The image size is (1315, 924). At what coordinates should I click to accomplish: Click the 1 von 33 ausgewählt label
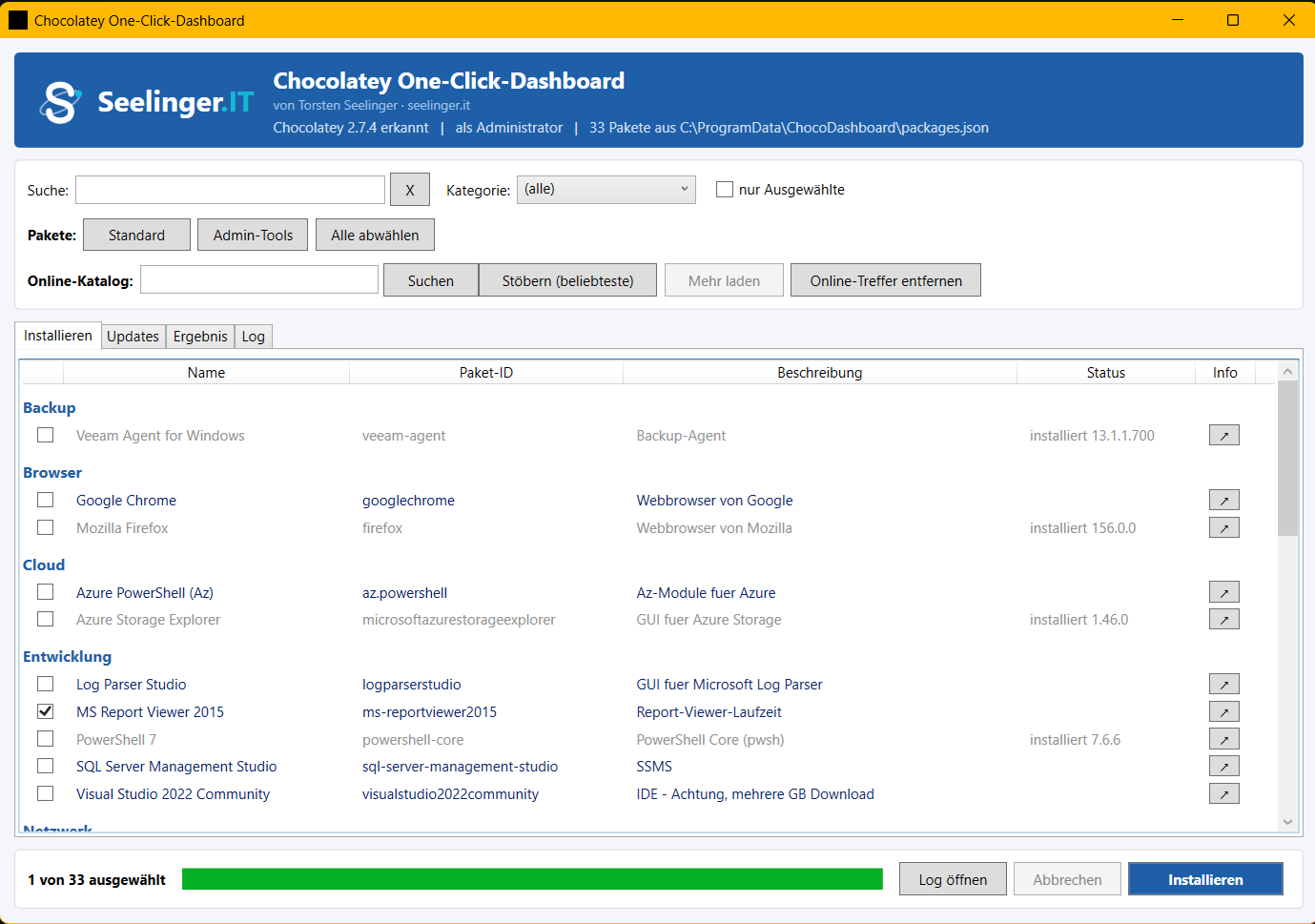(96, 880)
